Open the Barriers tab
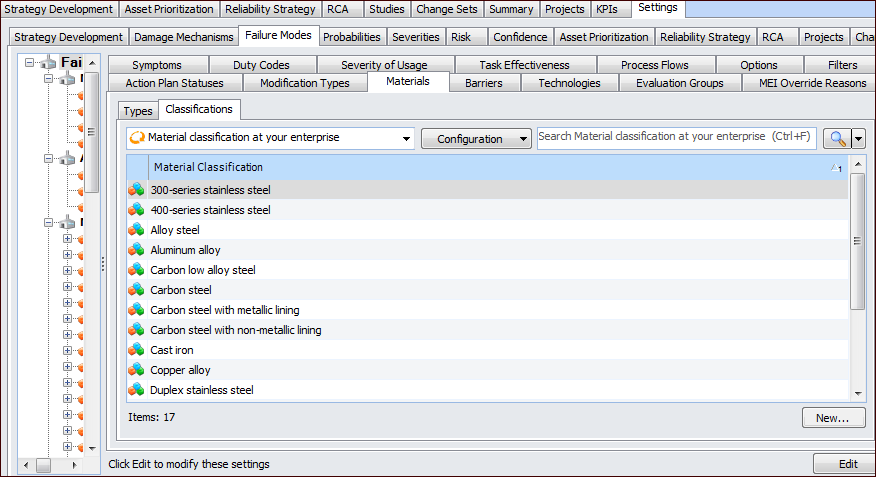The width and height of the screenshot is (876, 477). [484, 83]
